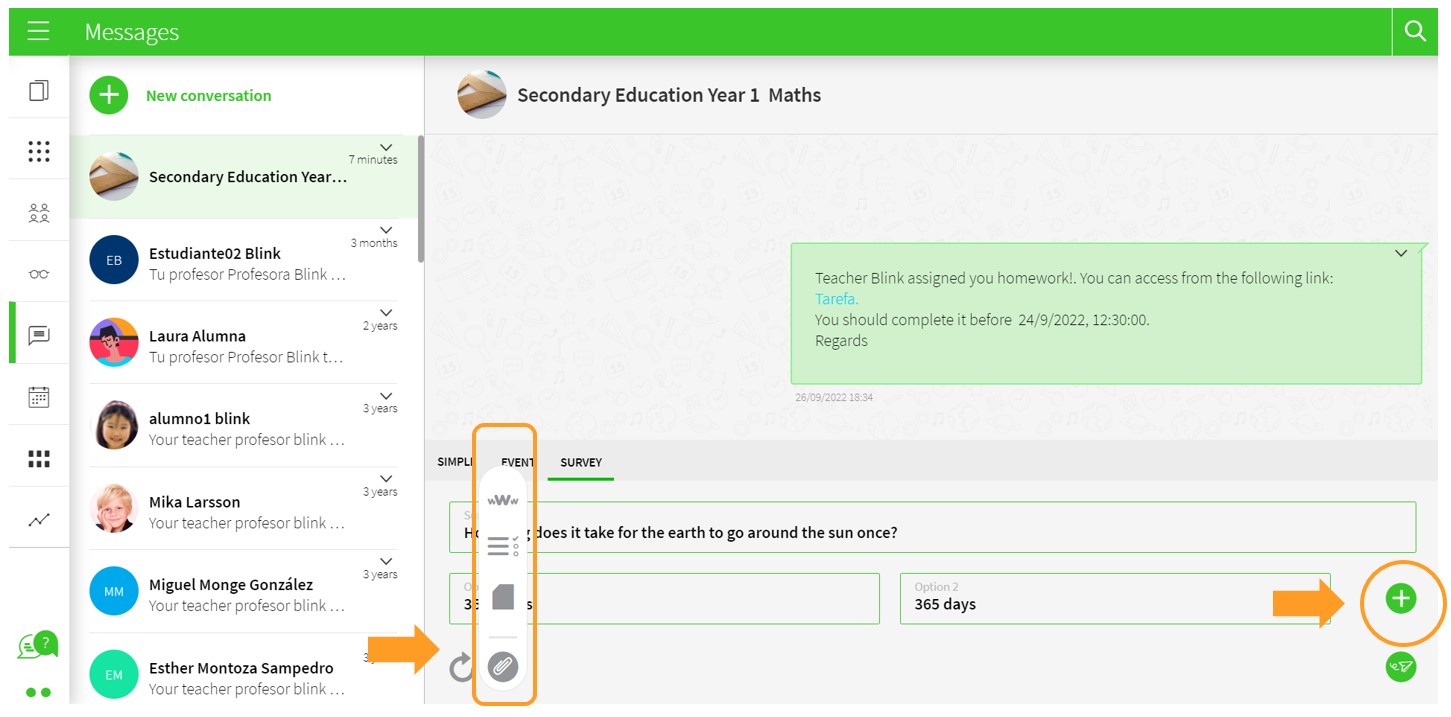Open the help chat bubble icon
Image resolution: width=1451 pixels, height=717 pixels.
coord(36,646)
